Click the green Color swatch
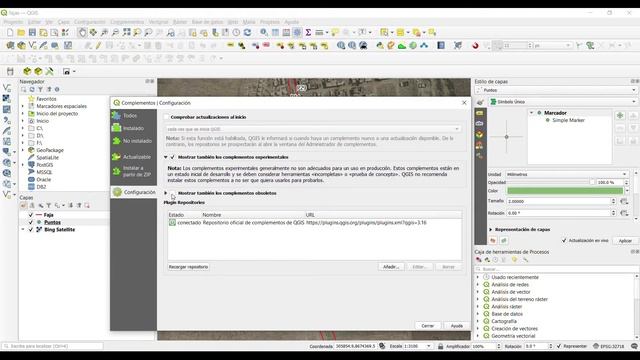 pyautogui.click(x=565, y=191)
